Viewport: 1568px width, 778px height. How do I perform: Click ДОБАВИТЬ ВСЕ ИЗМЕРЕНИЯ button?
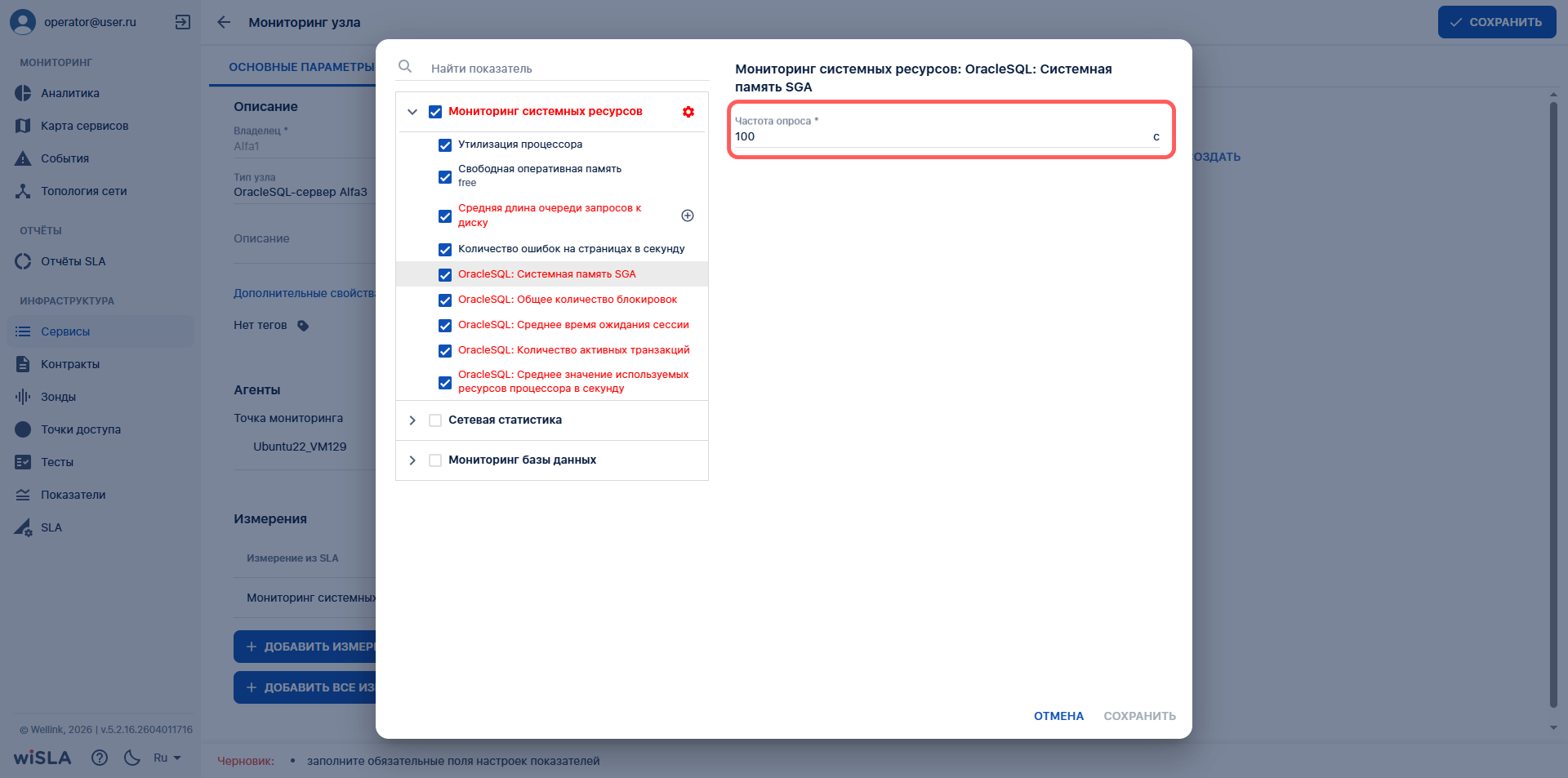click(x=305, y=687)
